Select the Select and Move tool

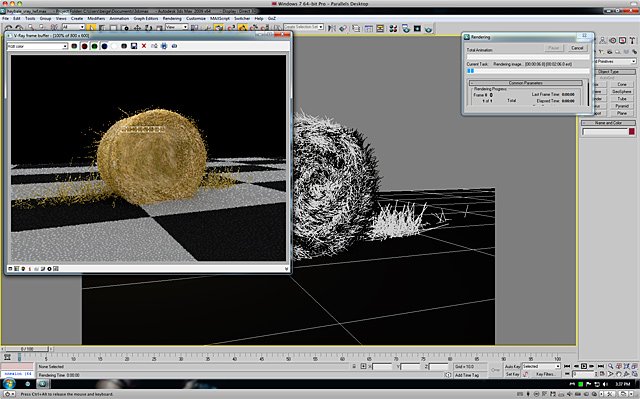pyautogui.click(x=138, y=28)
